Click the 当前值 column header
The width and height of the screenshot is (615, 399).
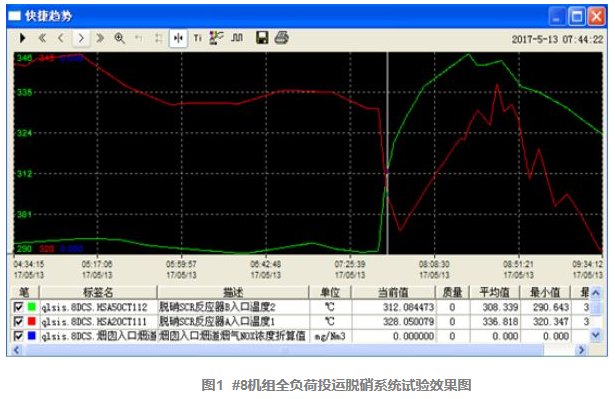pos(393,292)
